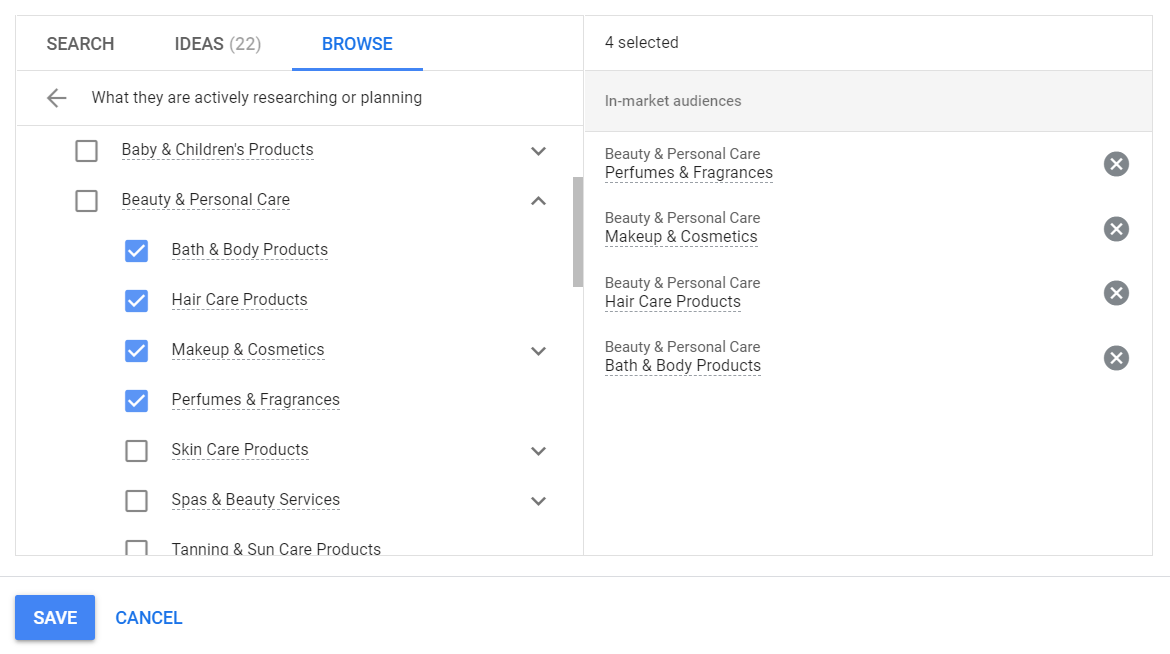Check the Spas & Beauty Services checkbox
This screenshot has width=1170, height=654.
coord(136,500)
